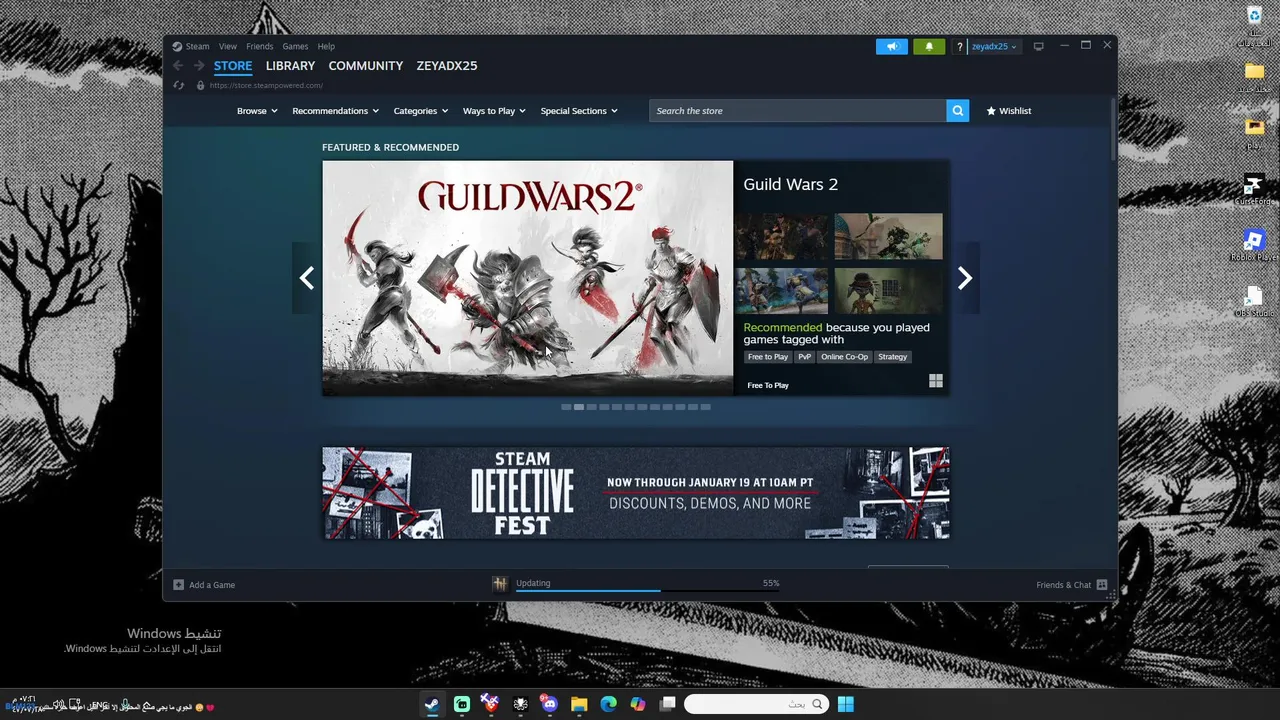Open the zeyadx25 account dropdown
1280x720 pixels.
[x=994, y=47]
